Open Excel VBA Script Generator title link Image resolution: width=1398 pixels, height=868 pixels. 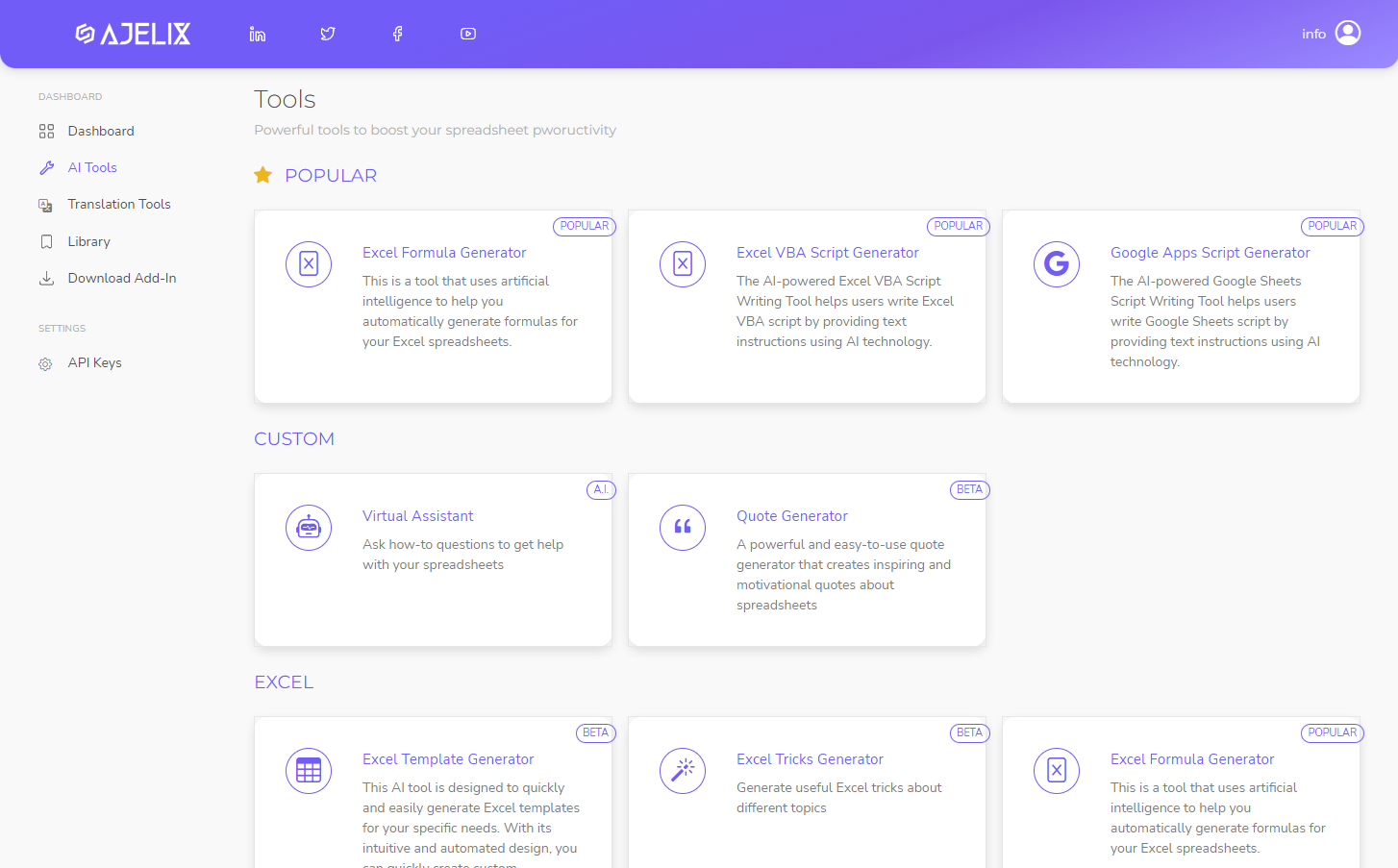(828, 253)
